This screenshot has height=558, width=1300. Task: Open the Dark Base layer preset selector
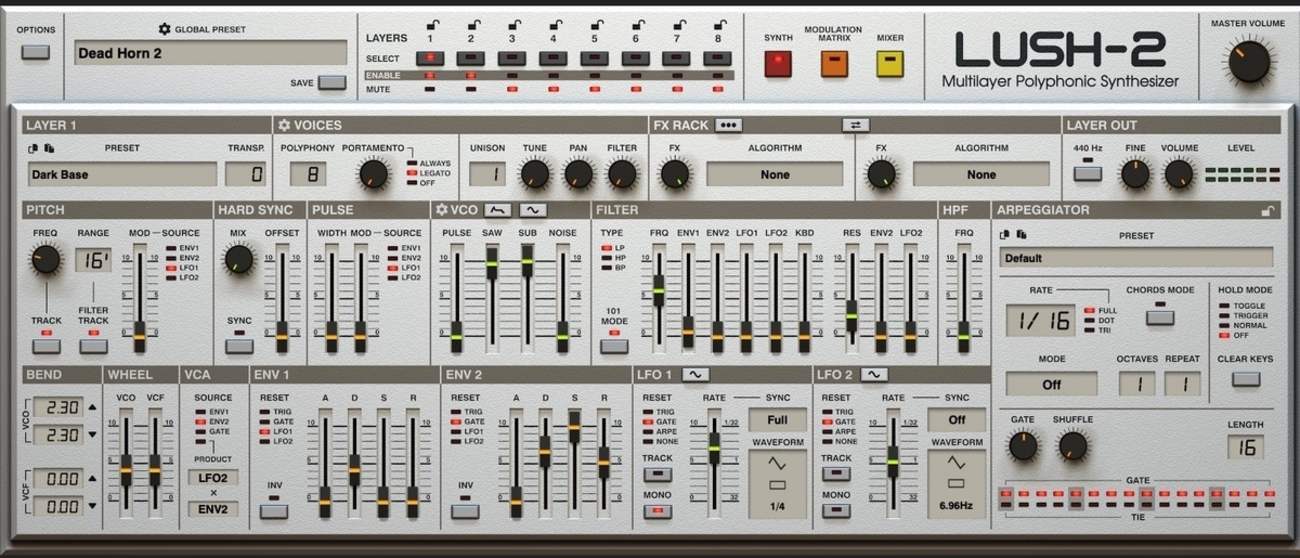point(122,175)
